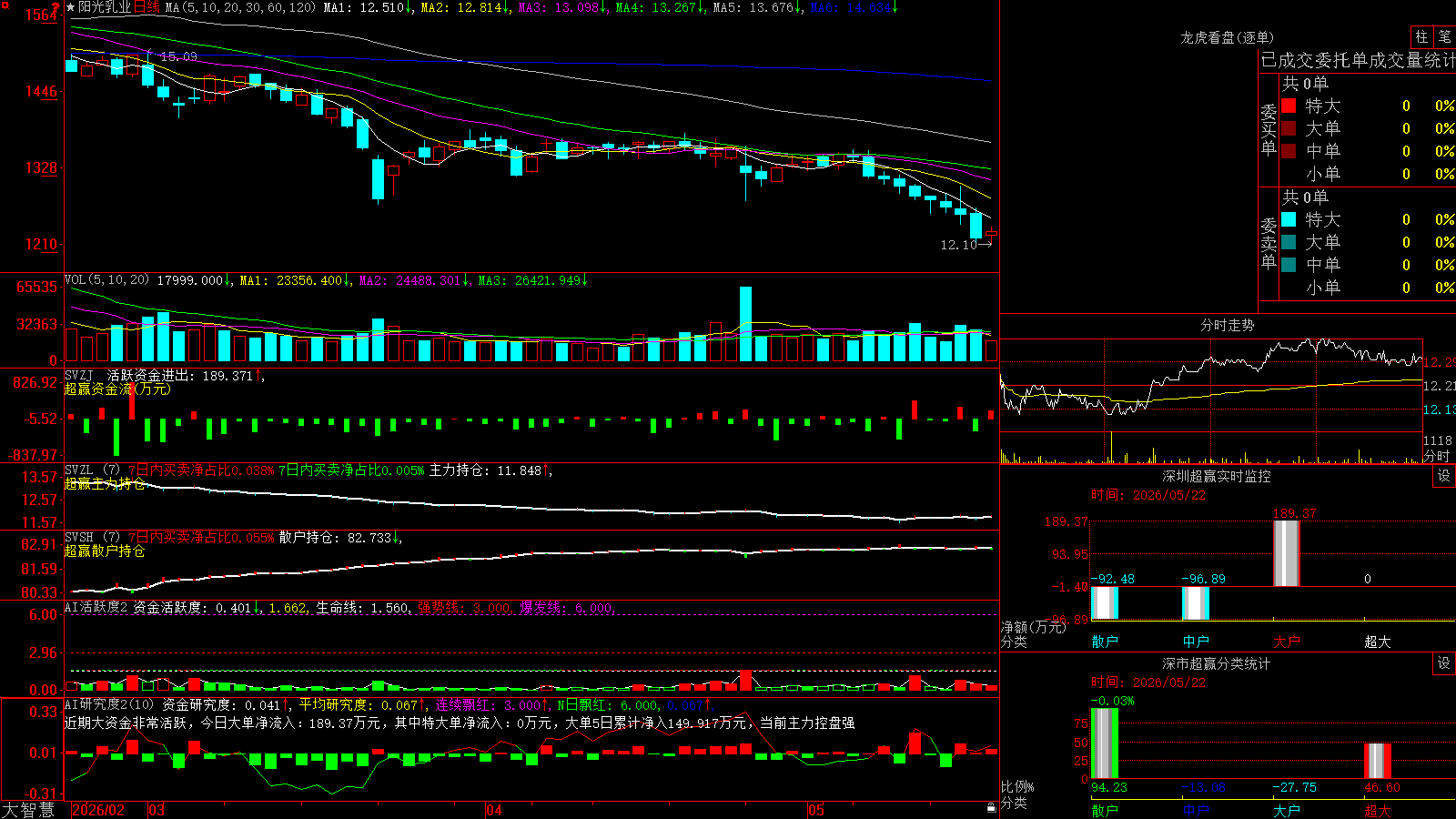Image resolution: width=1456 pixels, height=819 pixels.
Task: Click the lock icon at the end of the date axis
Action: [x=991, y=808]
